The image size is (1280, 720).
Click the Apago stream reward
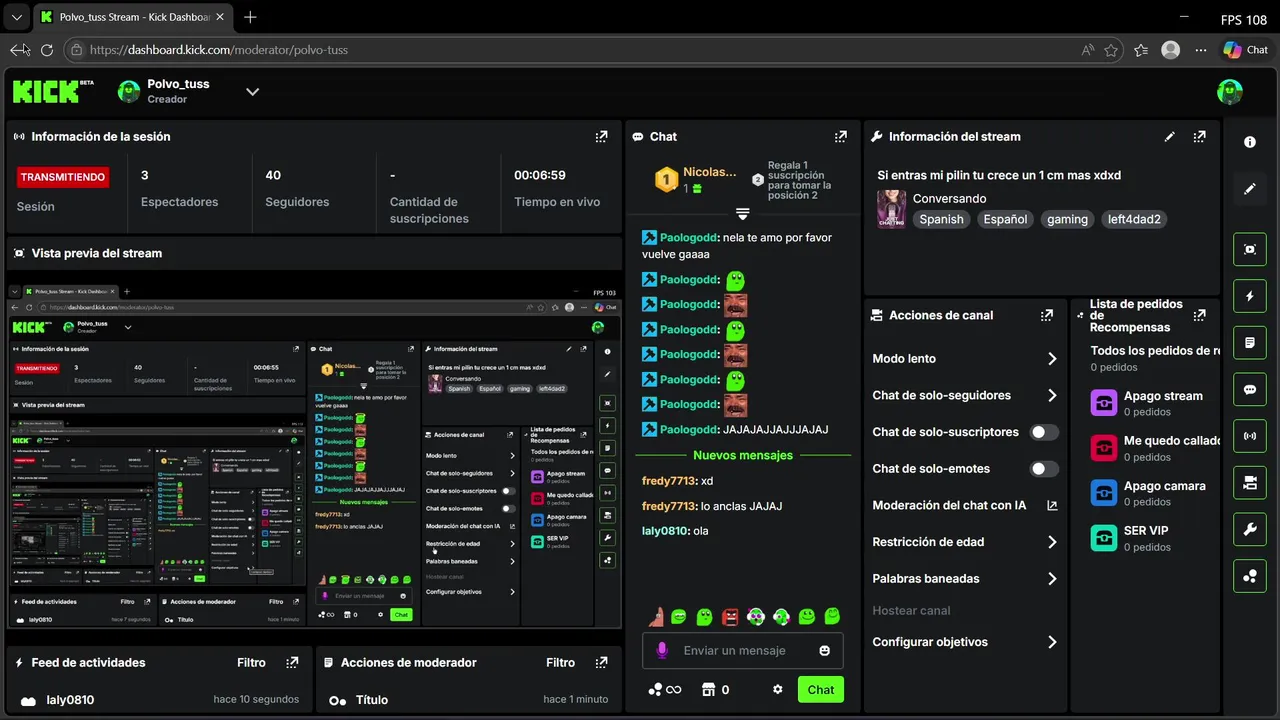coord(1154,403)
